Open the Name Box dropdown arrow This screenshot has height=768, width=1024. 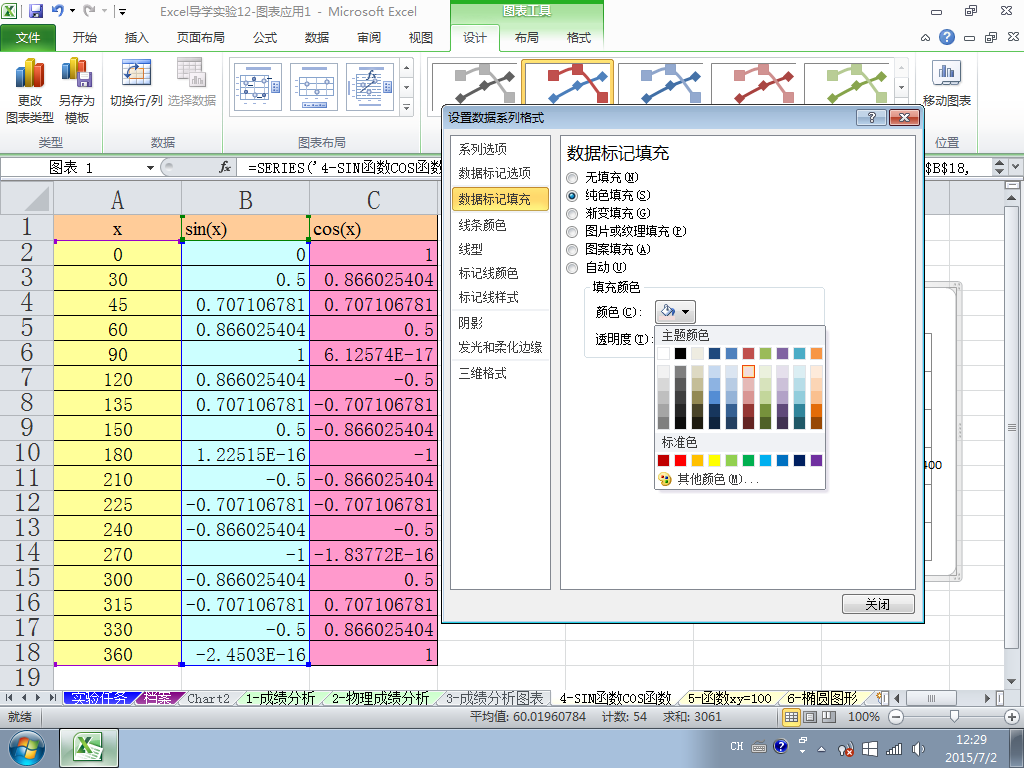pyautogui.click(x=151, y=168)
